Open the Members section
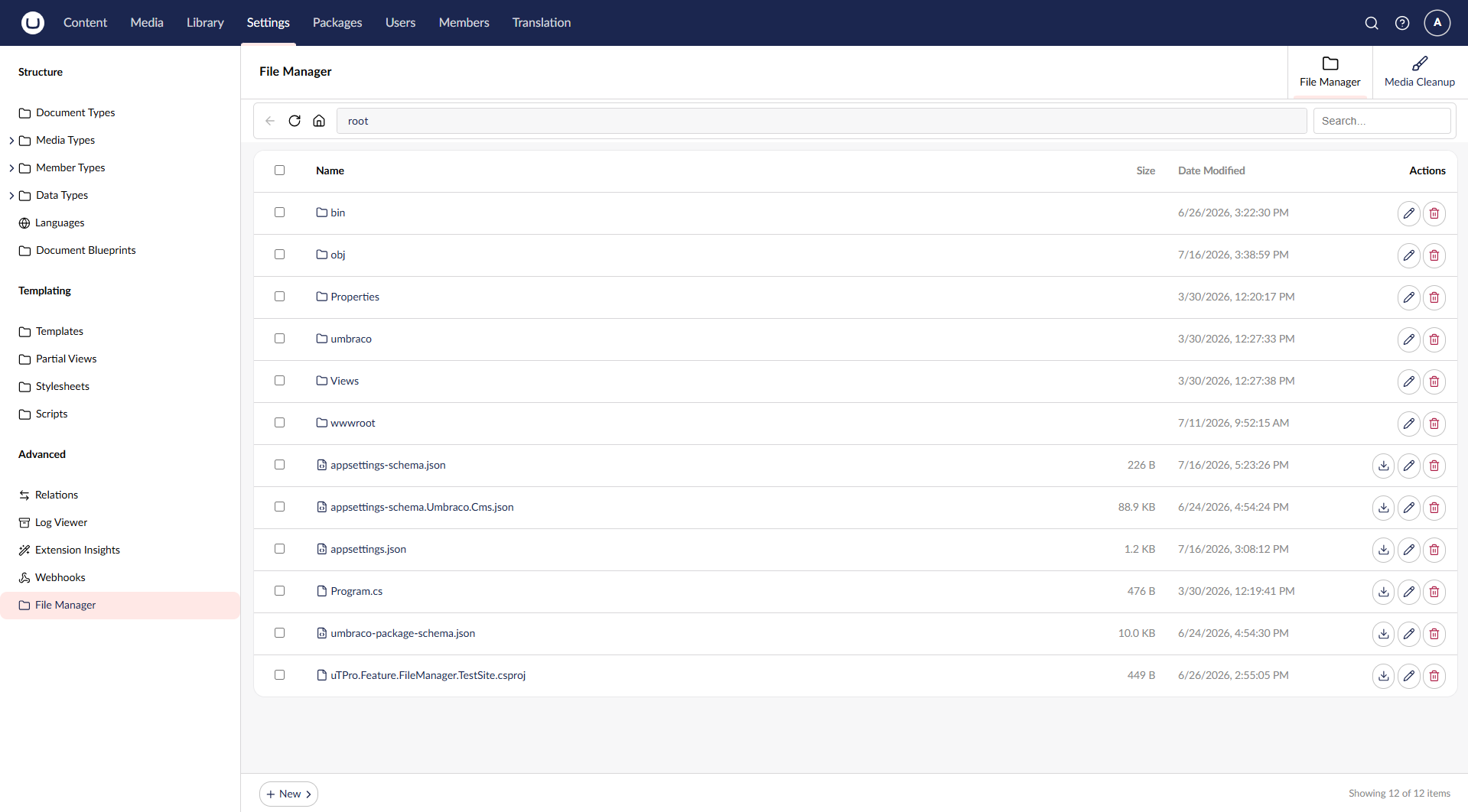Image resolution: width=1468 pixels, height=812 pixels. click(464, 23)
